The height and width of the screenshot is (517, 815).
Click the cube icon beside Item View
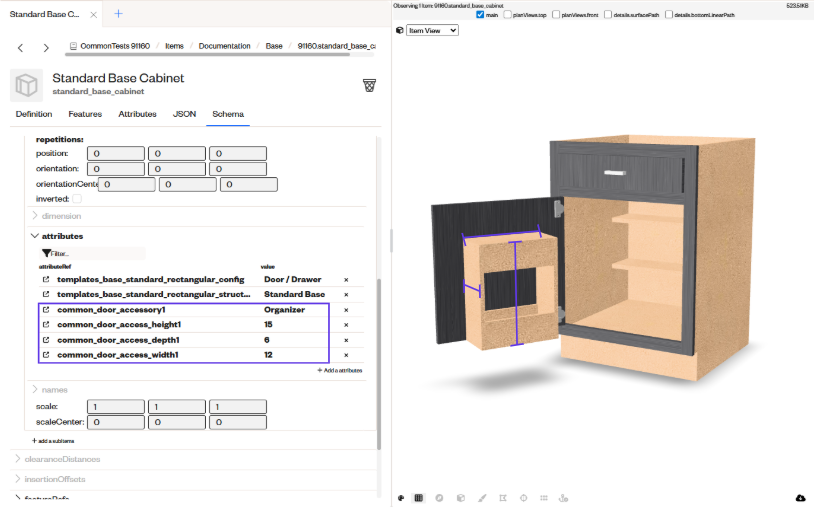(x=399, y=30)
